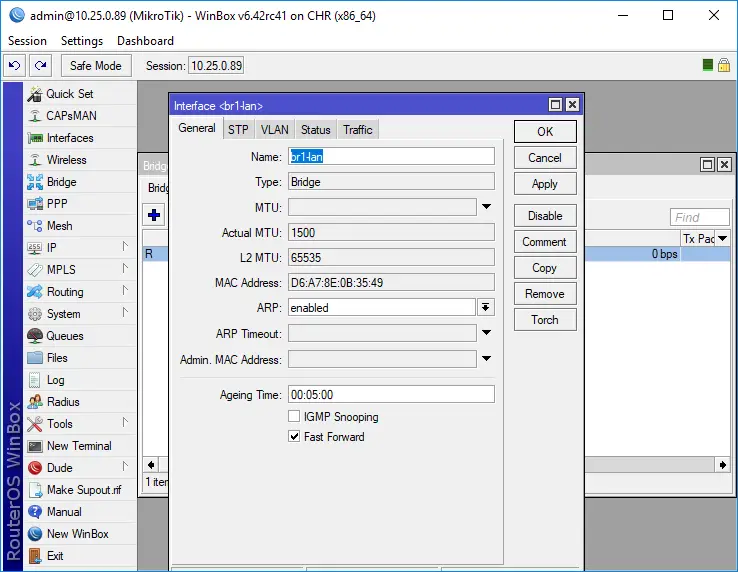Open Files from the sidebar
The image size is (738, 572).
pos(80,358)
